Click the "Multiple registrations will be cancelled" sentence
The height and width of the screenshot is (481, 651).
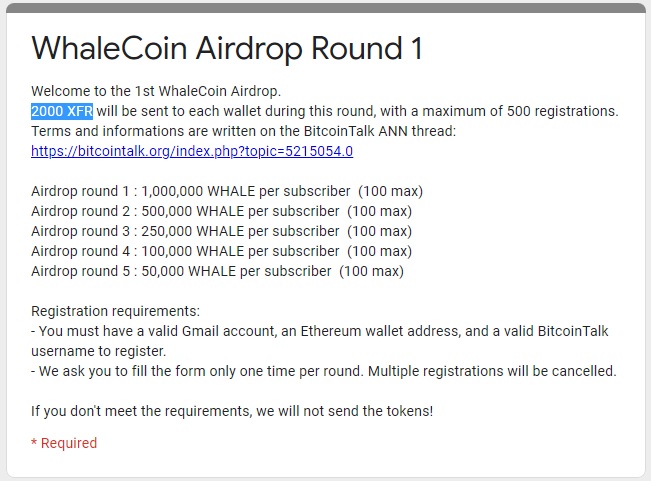point(492,371)
